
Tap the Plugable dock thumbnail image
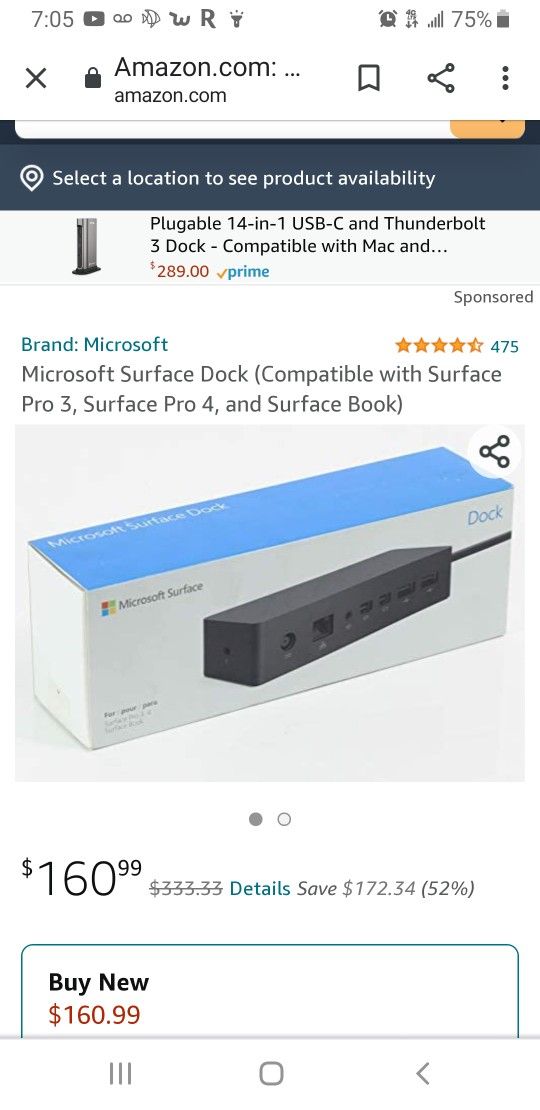[86, 246]
